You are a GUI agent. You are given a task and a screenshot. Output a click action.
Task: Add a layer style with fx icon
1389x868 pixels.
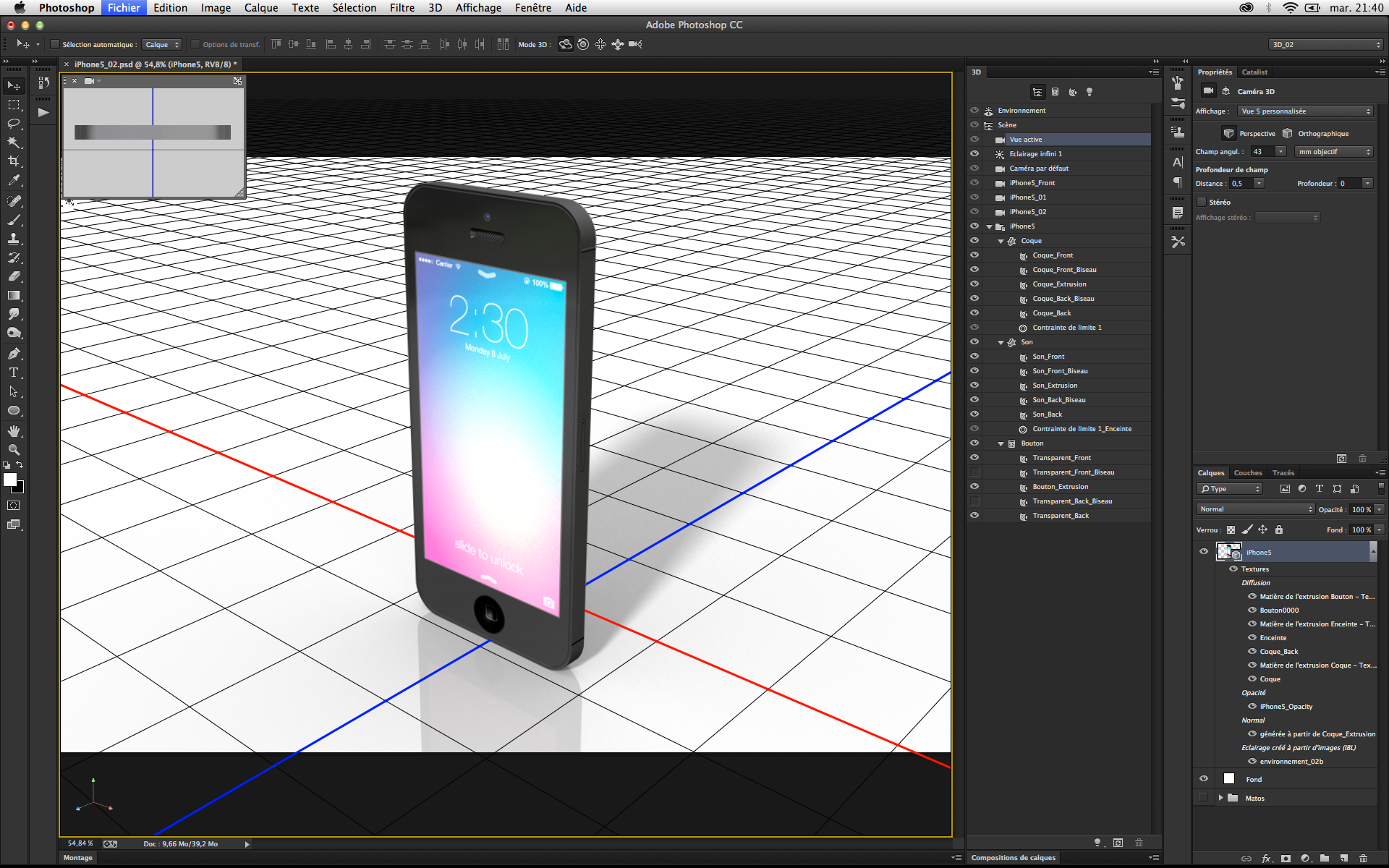[x=1266, y=859]
